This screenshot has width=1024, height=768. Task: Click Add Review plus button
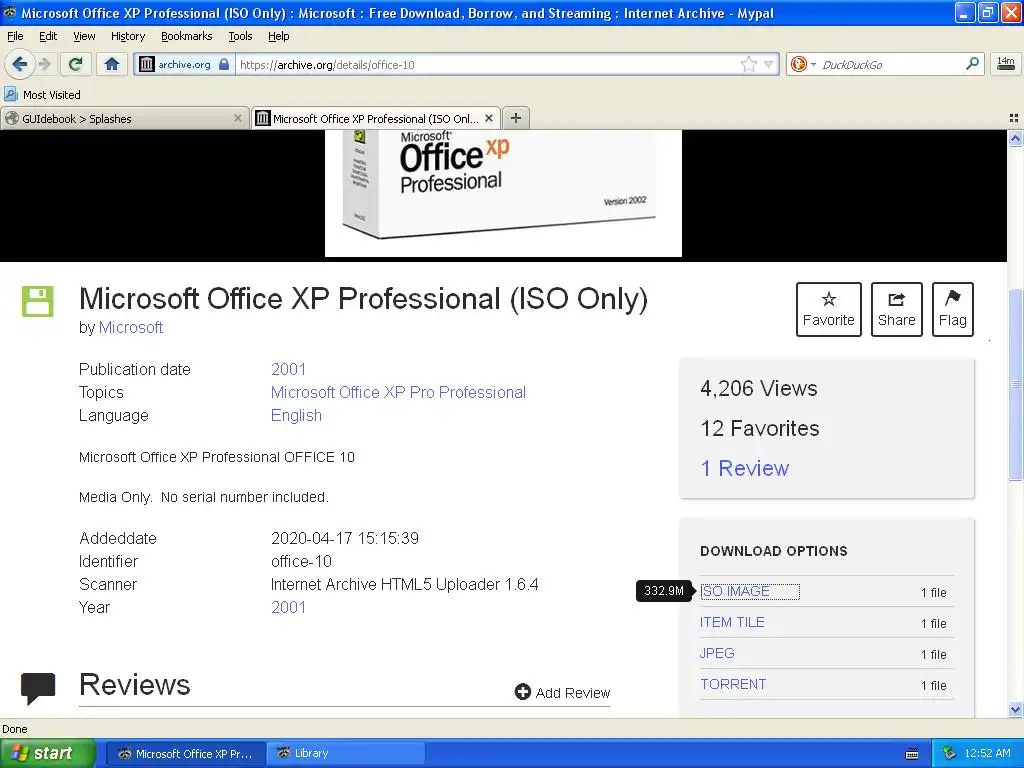coord(562,692)
